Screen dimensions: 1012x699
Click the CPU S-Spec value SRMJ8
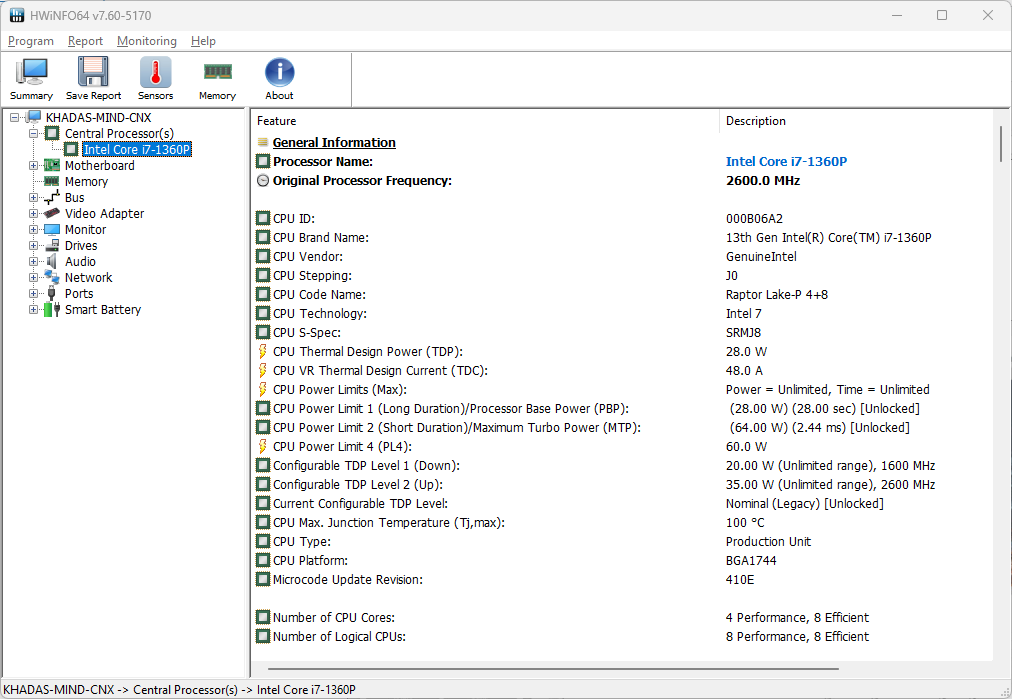(743, 332)
